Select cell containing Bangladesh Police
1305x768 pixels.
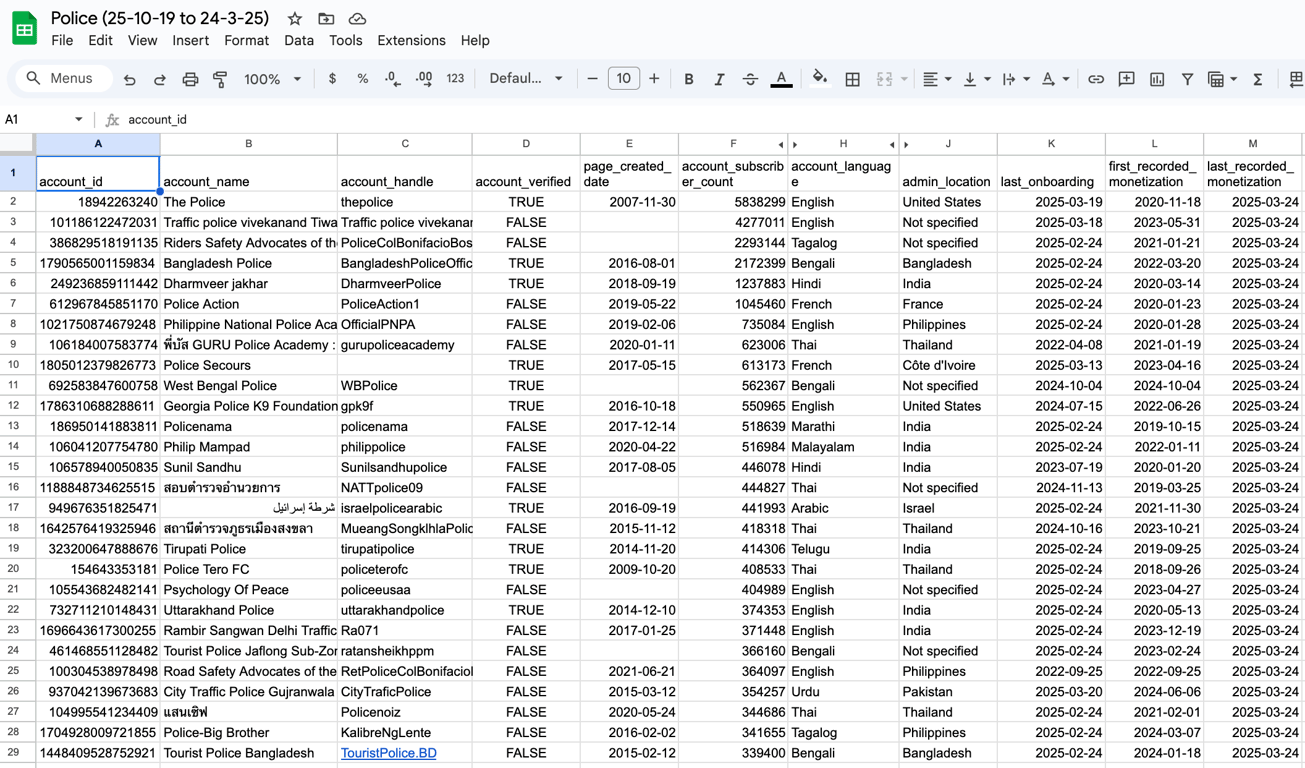(x=248, y=263)
